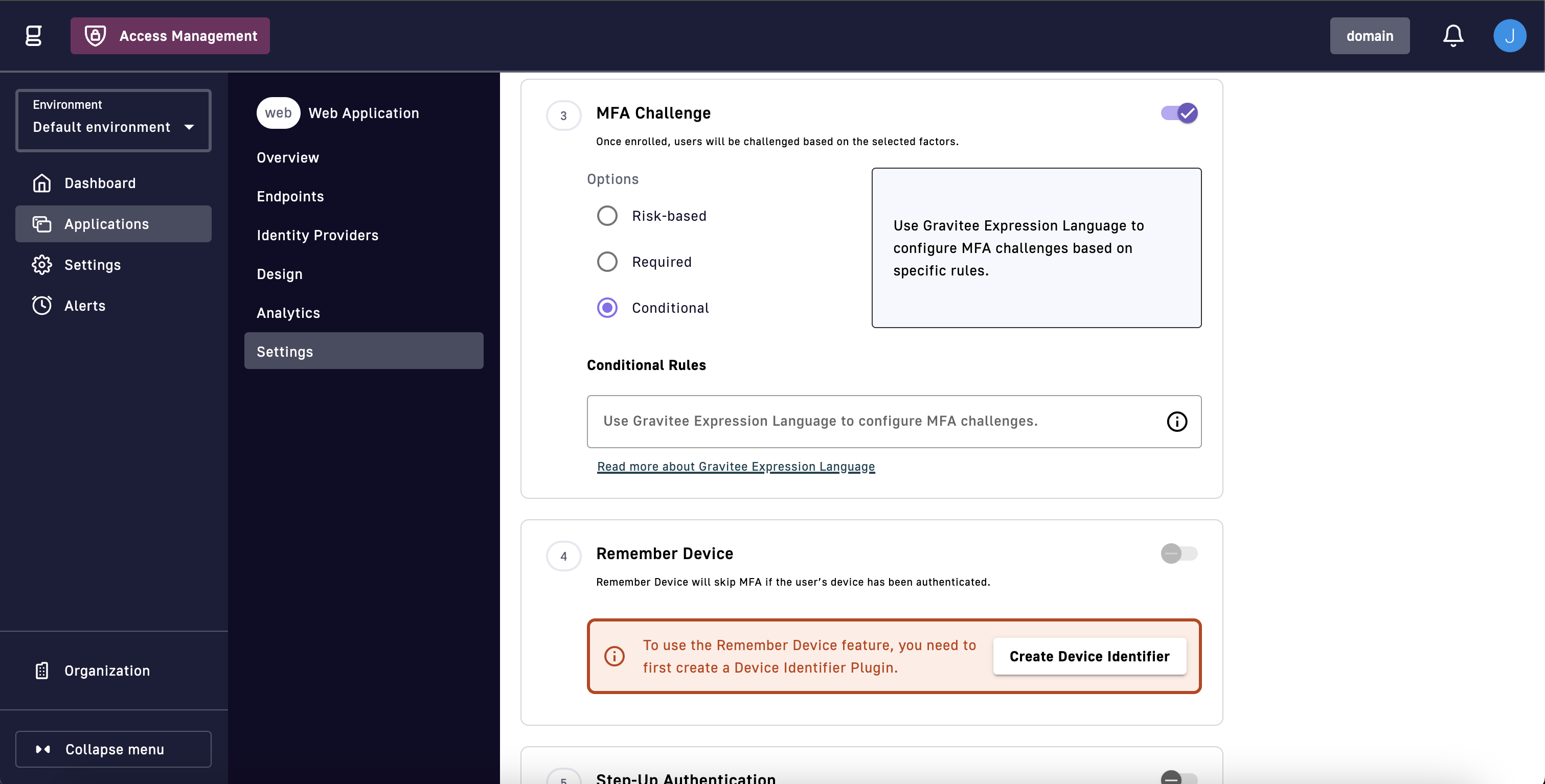
Task: Go to Dashboard home icon
Action: [x=41, y=183]
